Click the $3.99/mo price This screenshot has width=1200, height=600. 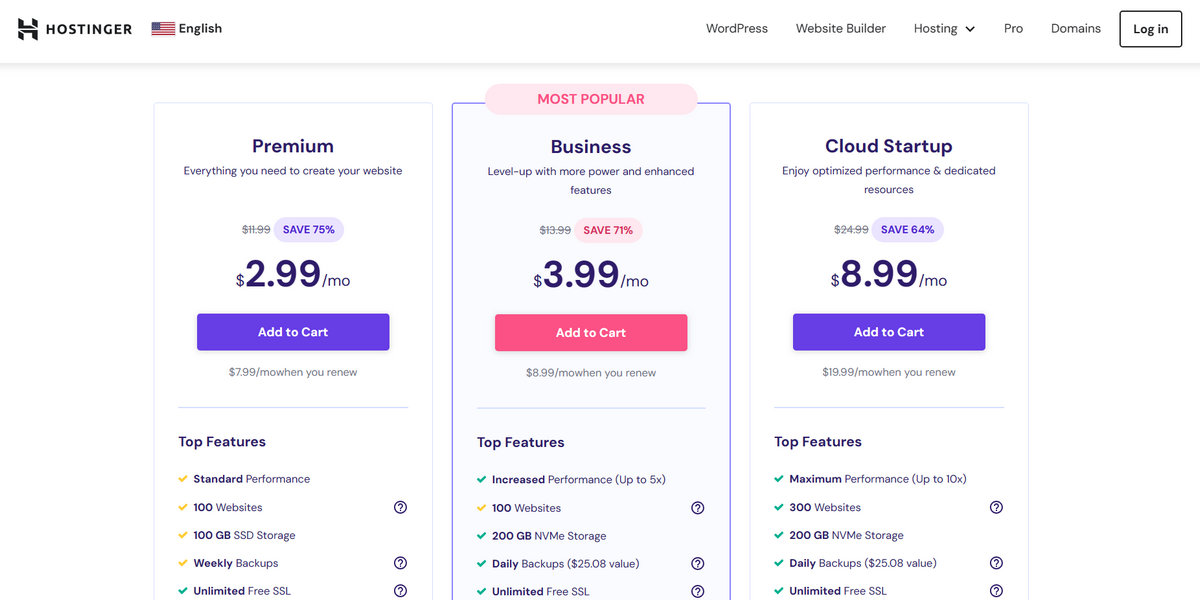pos(591,275)
